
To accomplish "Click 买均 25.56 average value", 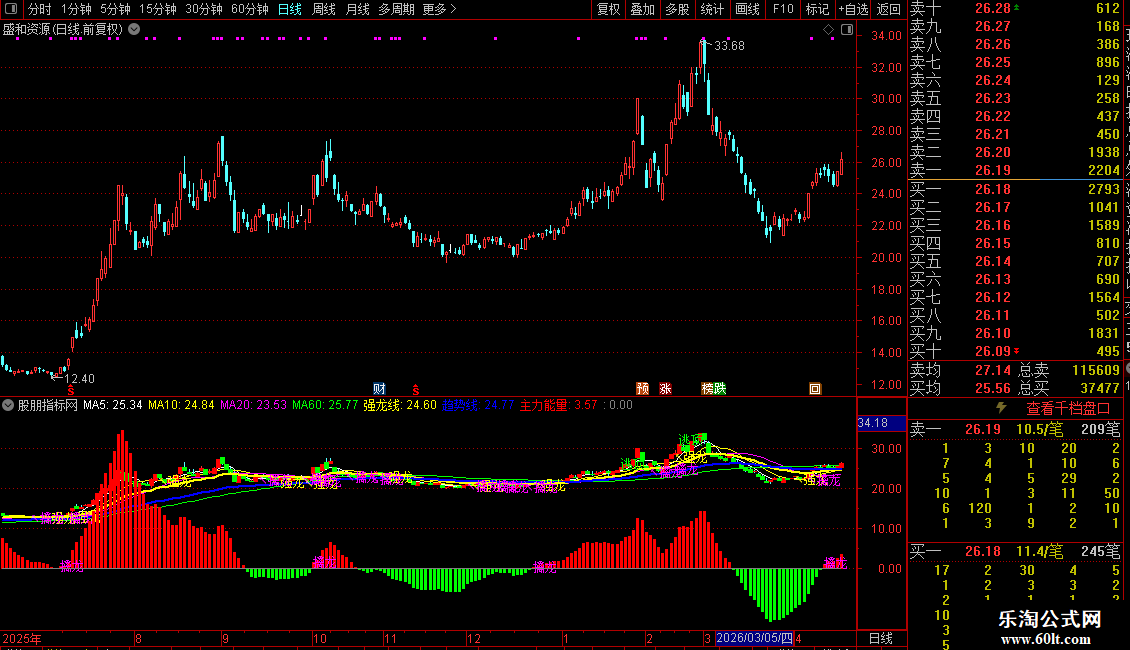I will 993,388.
